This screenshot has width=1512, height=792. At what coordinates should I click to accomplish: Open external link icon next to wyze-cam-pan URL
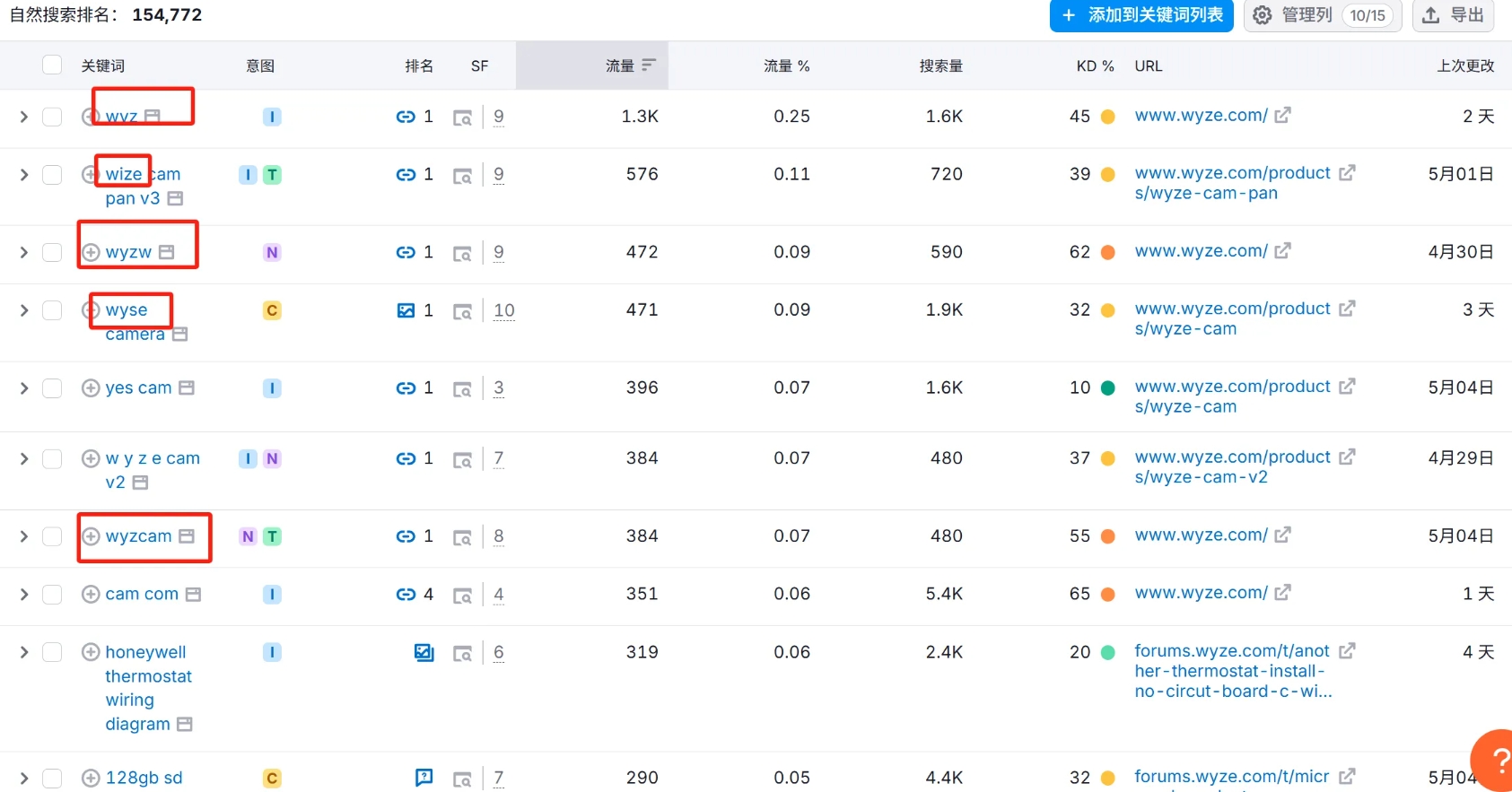pyautogui.click(x=1347, y=172)
